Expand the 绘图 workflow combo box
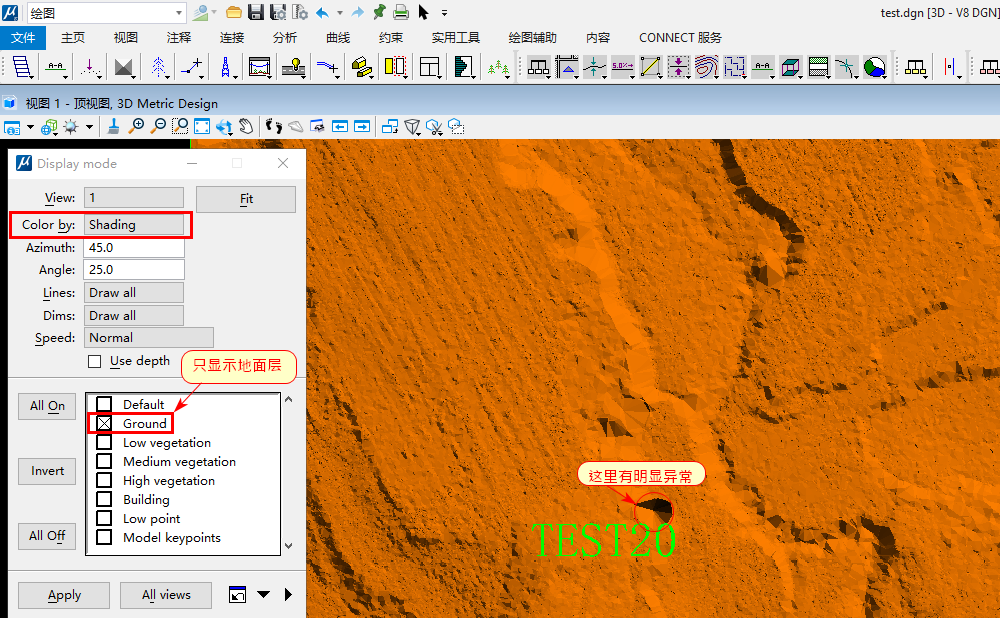The image size is (1000, 618). click(x=179, y=13)
